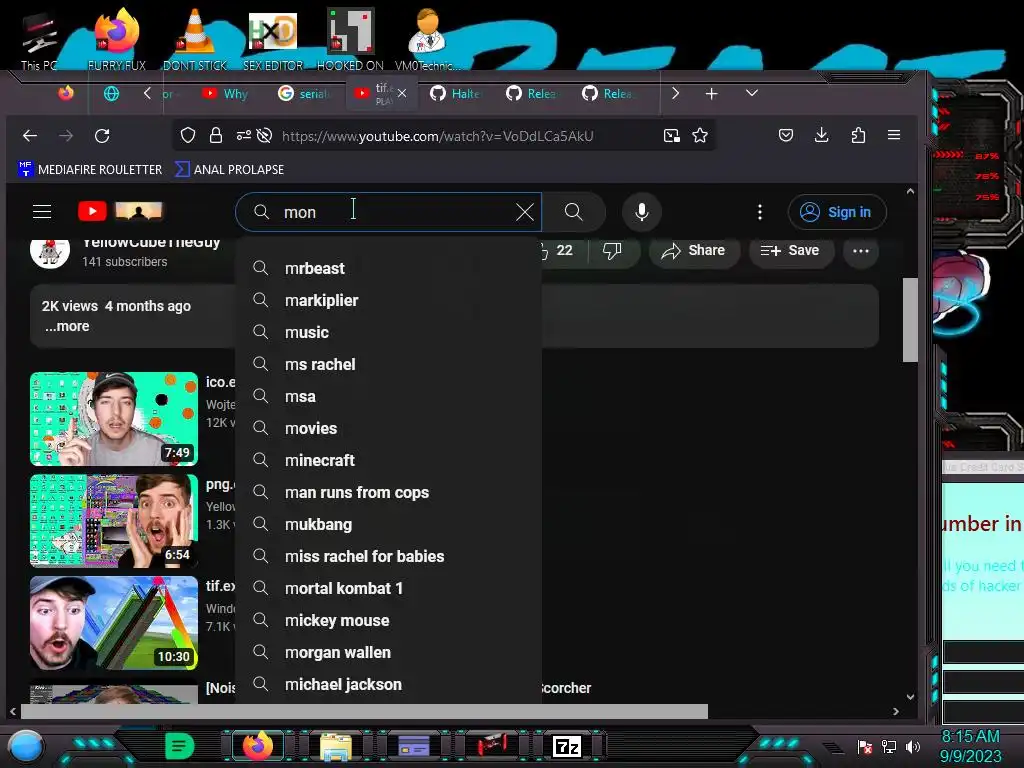Open file explorer on taskbar

point(336,746)
